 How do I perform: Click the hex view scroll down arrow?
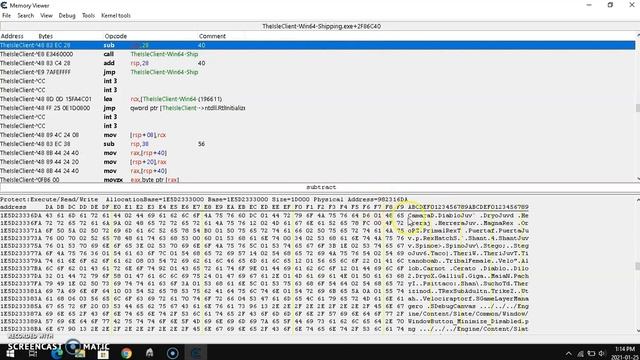[x=638, y=331]
